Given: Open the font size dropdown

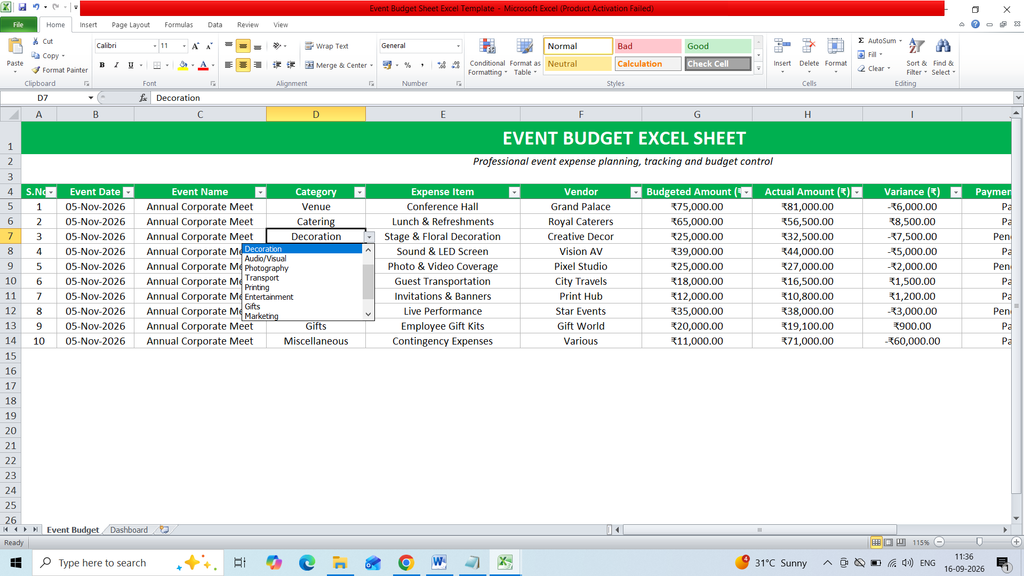Looking at the screenshot, I should 184,46.
